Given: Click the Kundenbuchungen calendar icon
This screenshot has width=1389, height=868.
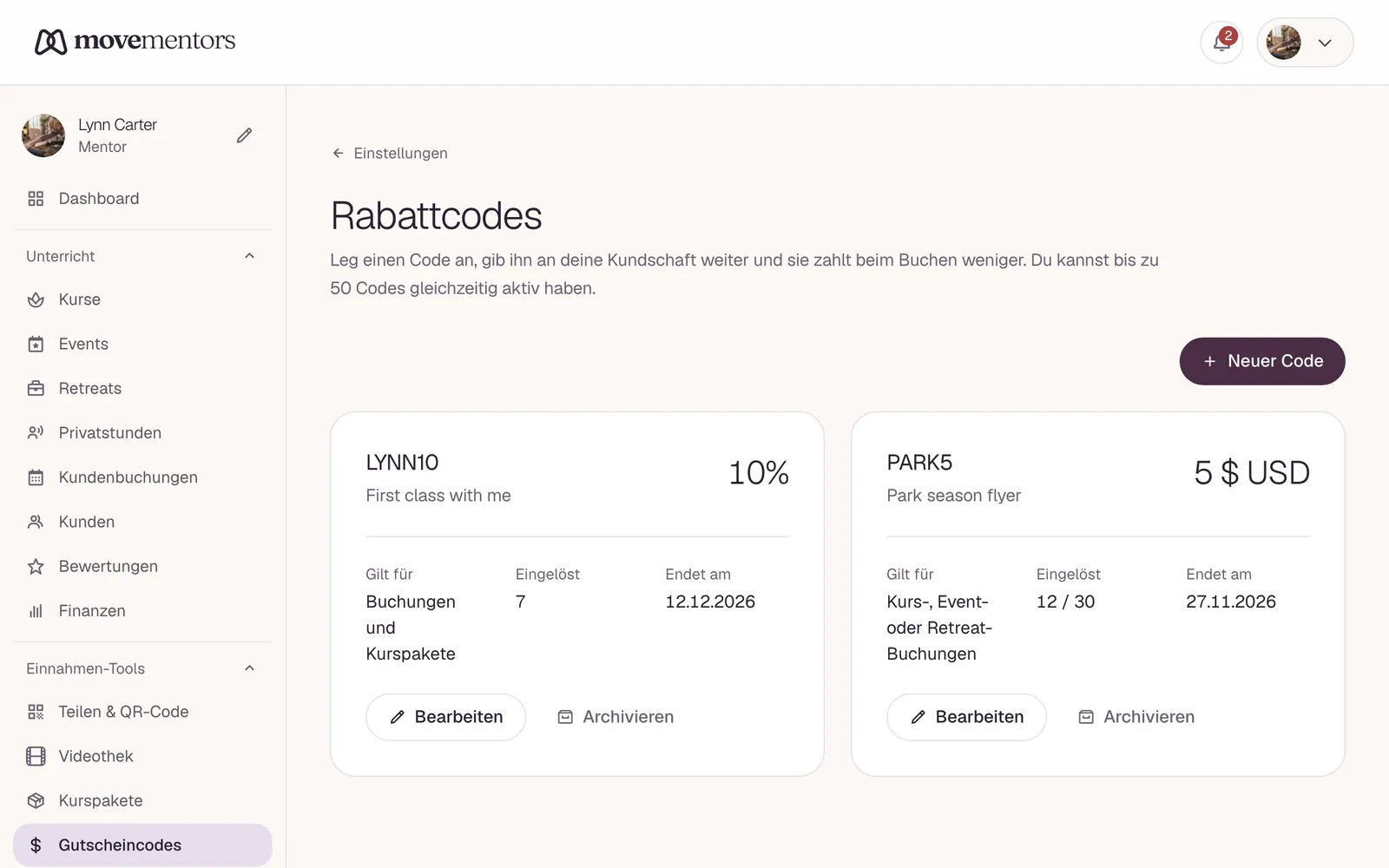Looking at the screenshot, I should click(36, 477).
